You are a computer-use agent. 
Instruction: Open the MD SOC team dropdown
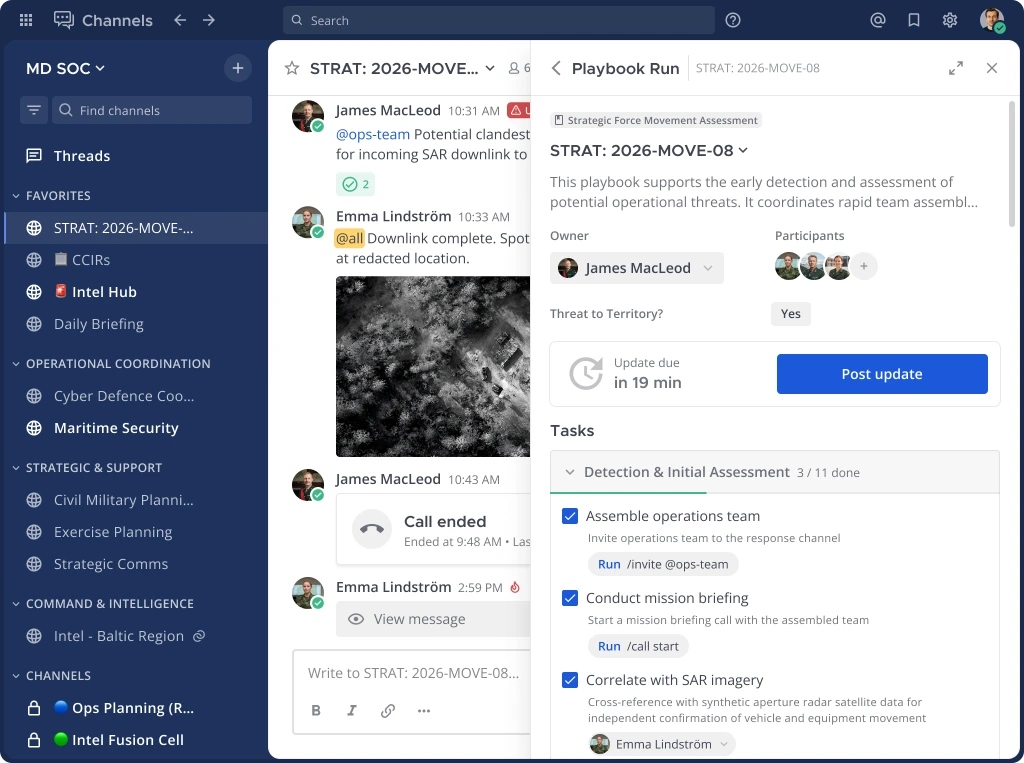pyautogui.click(x=65, y=68)
